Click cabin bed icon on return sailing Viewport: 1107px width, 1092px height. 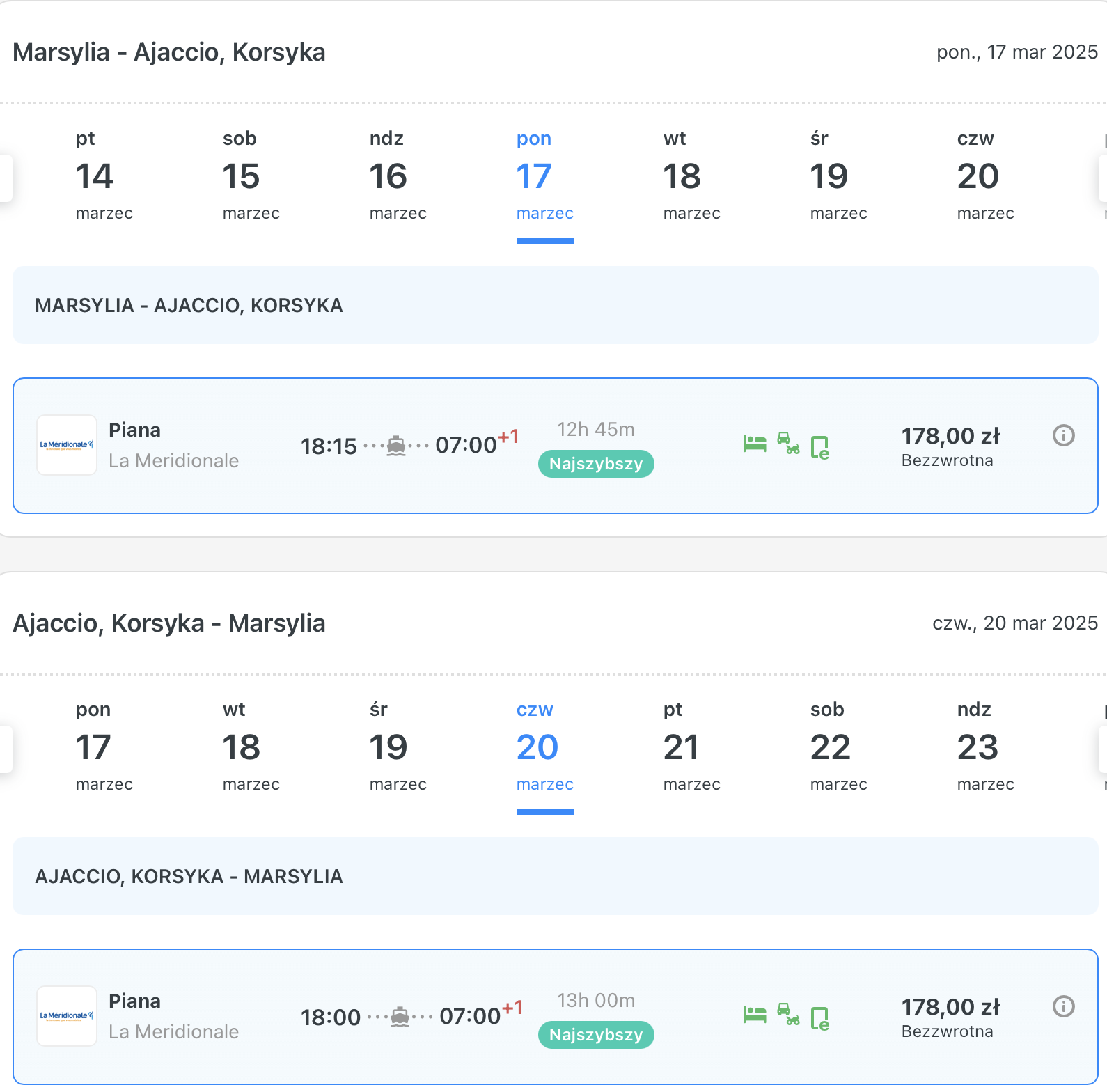click(755, 1015)
